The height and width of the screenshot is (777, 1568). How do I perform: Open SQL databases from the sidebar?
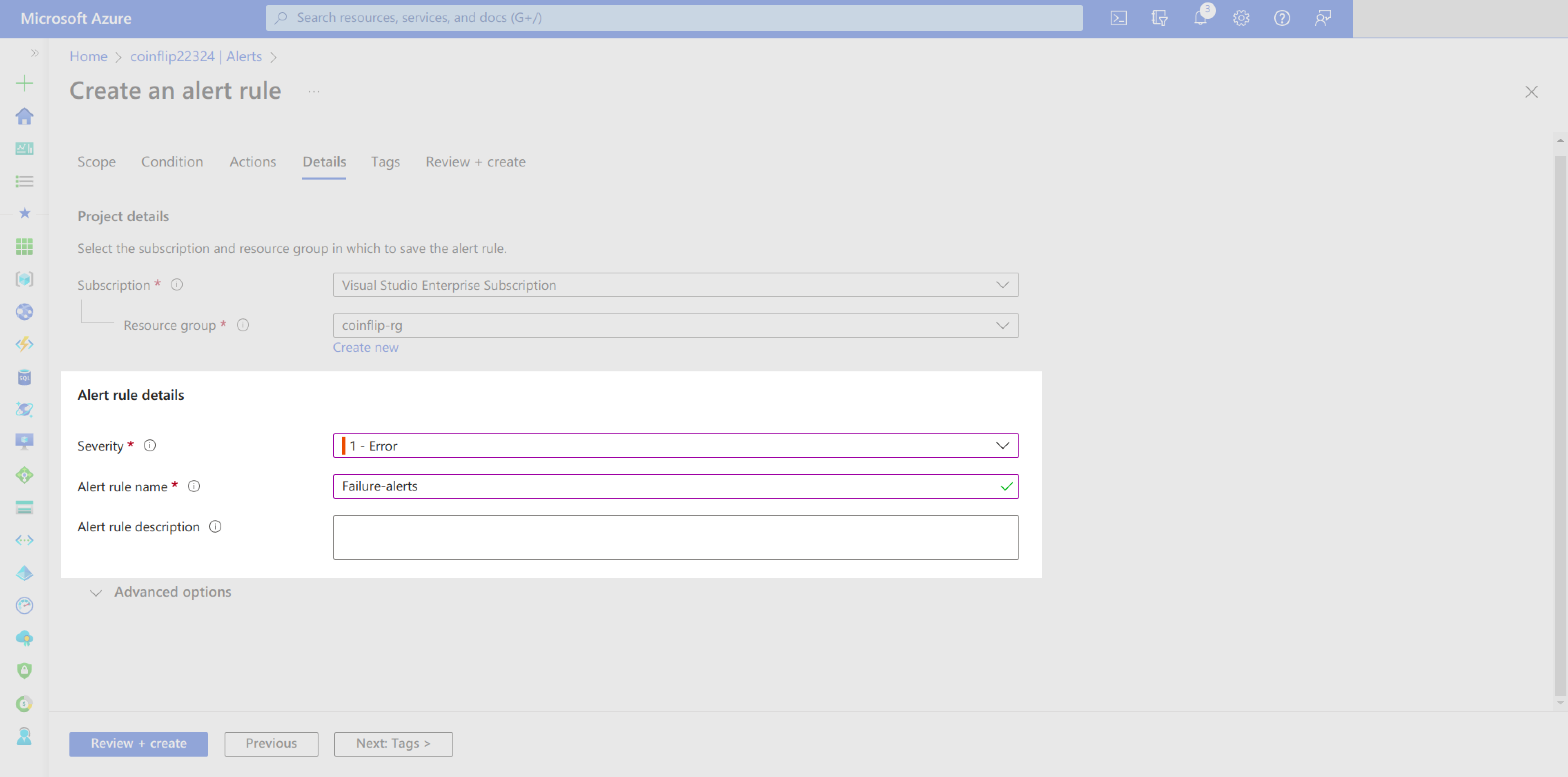(24, 377)
